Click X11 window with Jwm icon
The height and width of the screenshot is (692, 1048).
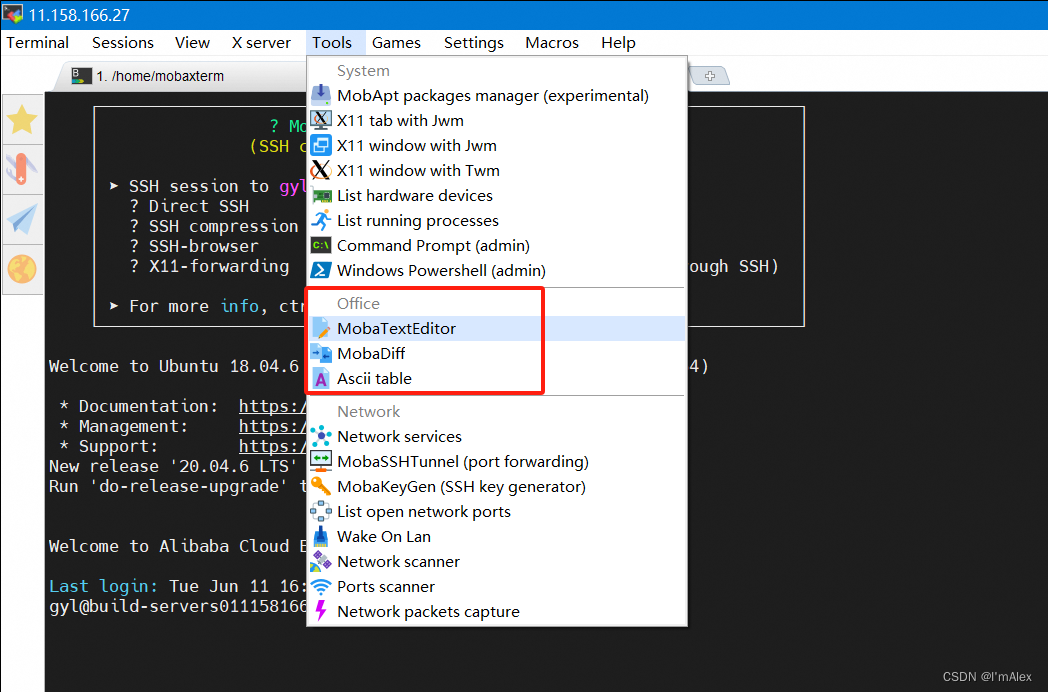pyautogui.click(x=321, y=145)
